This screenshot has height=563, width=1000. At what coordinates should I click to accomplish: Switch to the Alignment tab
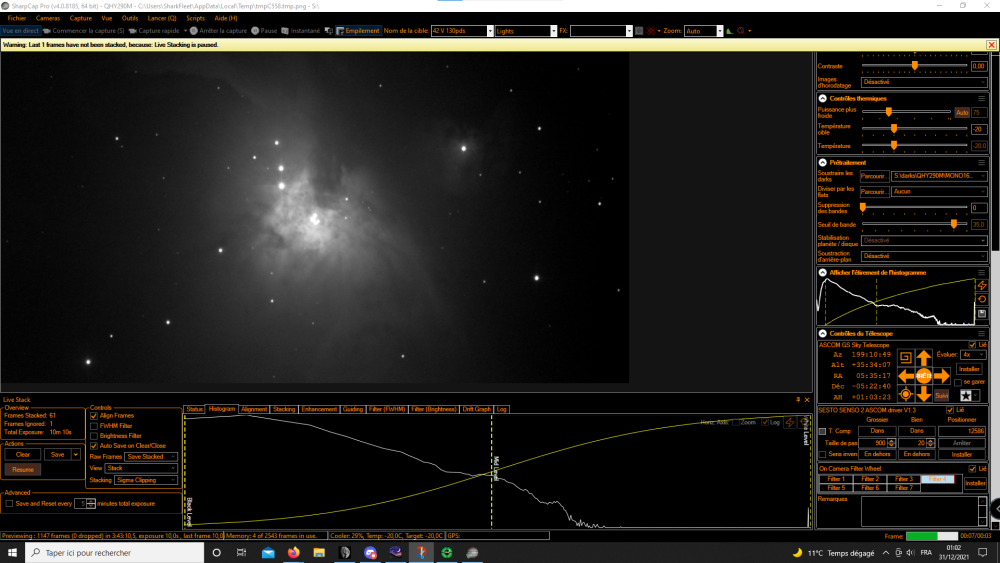coord(254,409)
